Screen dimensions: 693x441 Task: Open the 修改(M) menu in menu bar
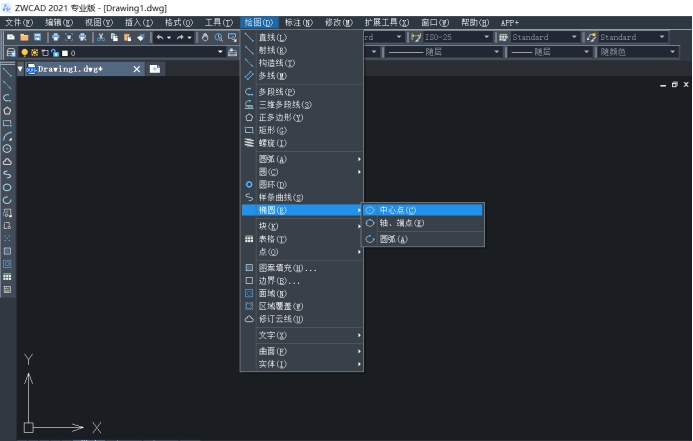[x=339, y=21]
